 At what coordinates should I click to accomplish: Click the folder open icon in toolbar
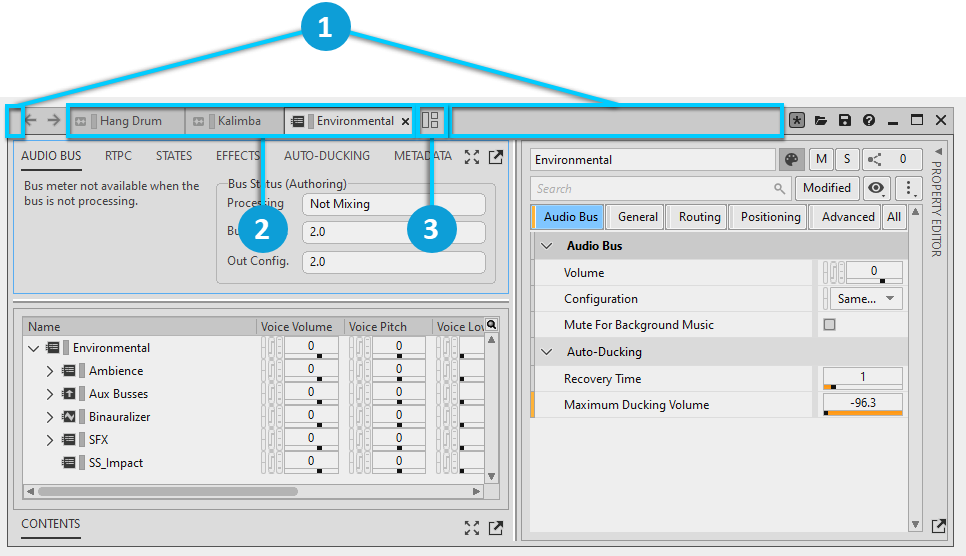(x=821, y=121)
